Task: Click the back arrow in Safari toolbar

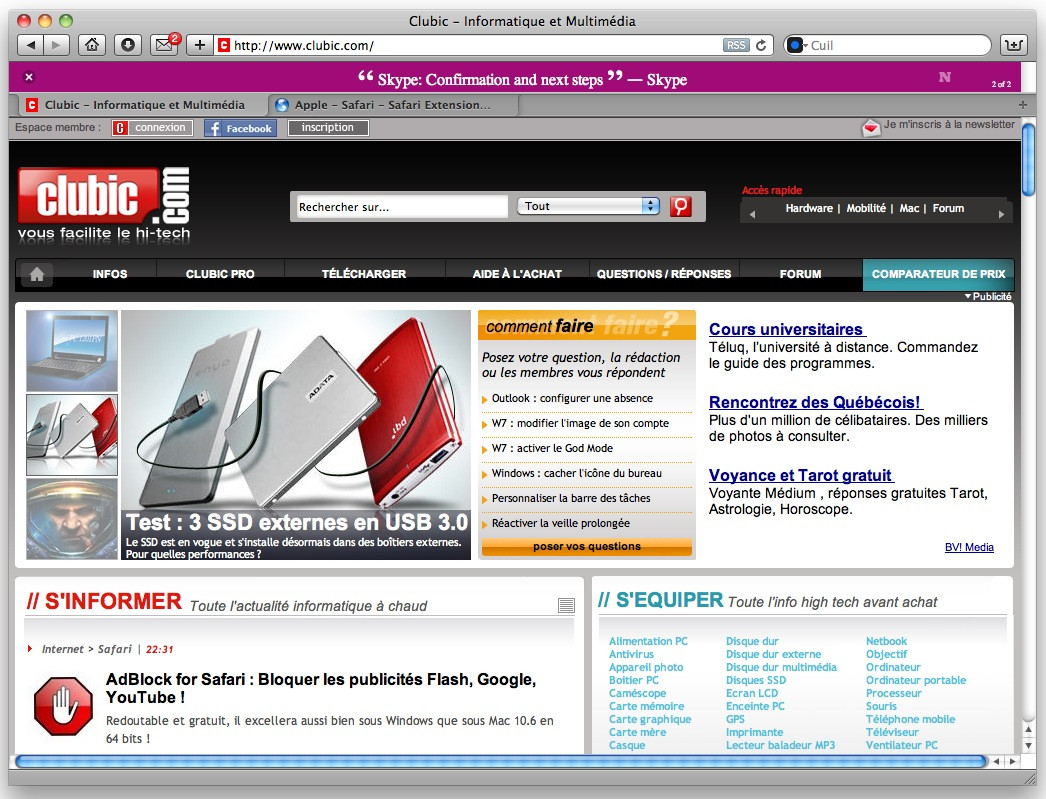Action: point(30,45)
